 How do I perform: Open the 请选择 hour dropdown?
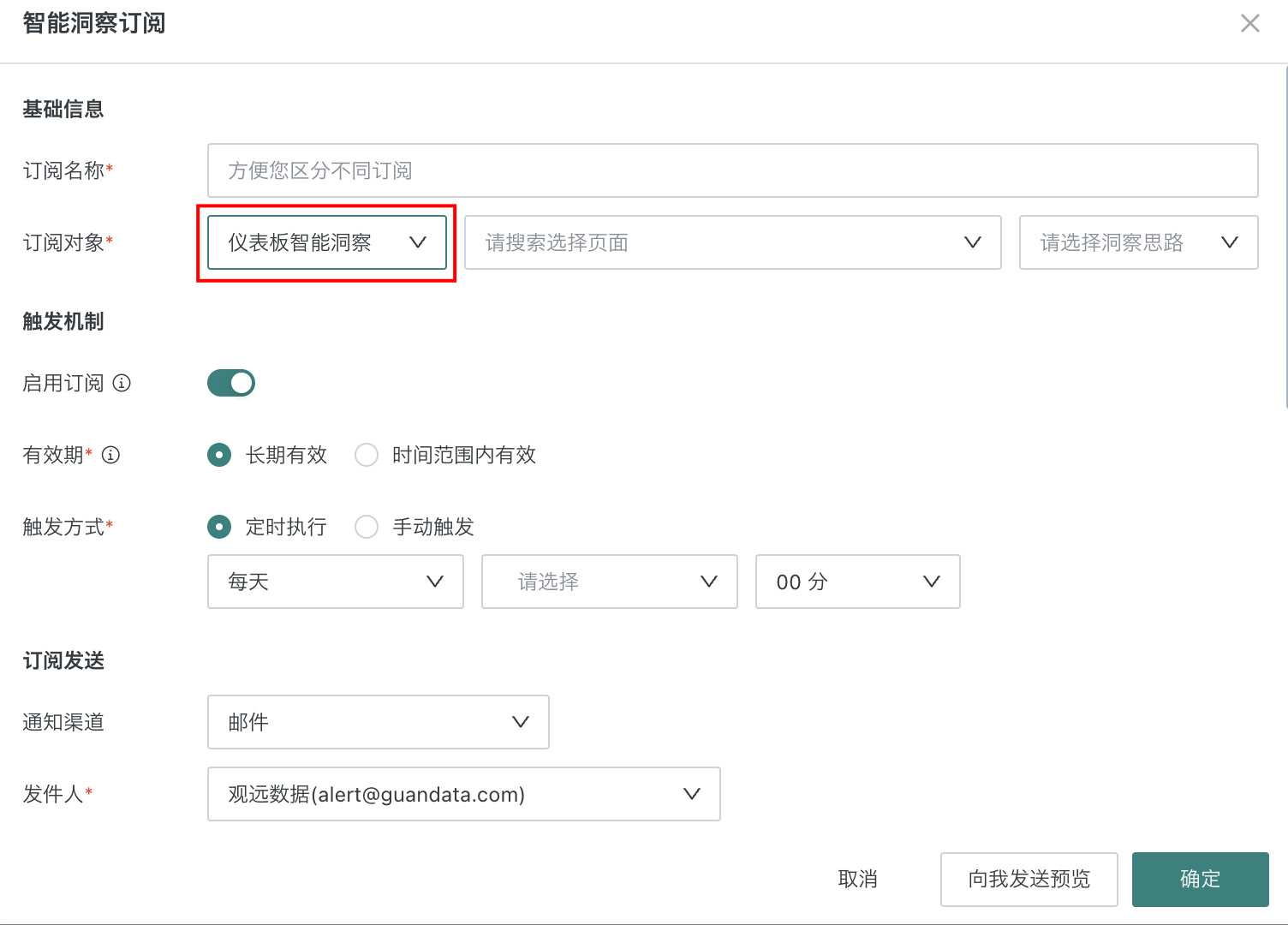pyautogui.click(x=609, y=582)
